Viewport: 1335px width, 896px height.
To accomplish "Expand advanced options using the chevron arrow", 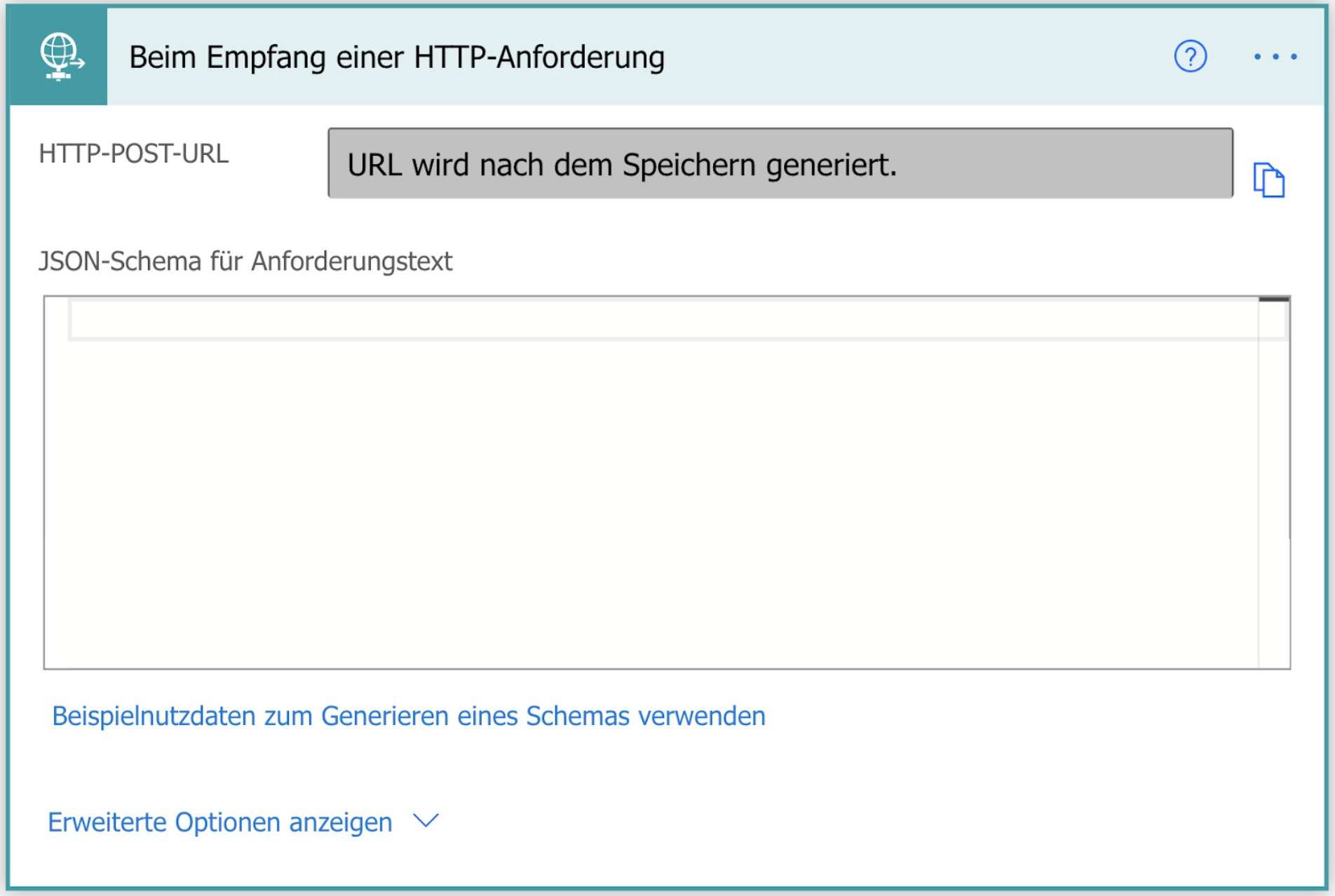I will pyautogui.click(x=426, y=820).
